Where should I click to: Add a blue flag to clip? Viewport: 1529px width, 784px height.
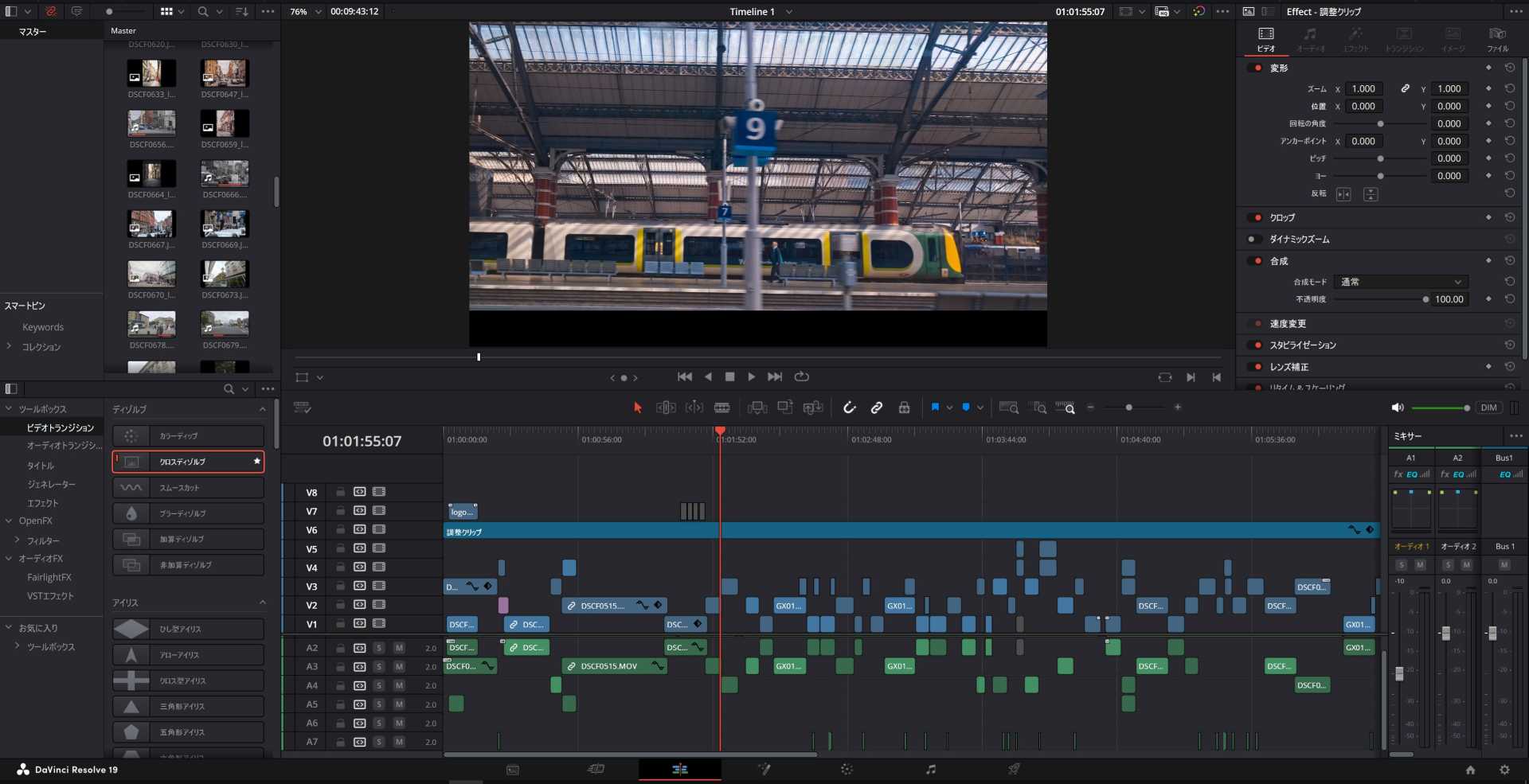[935, 407]
